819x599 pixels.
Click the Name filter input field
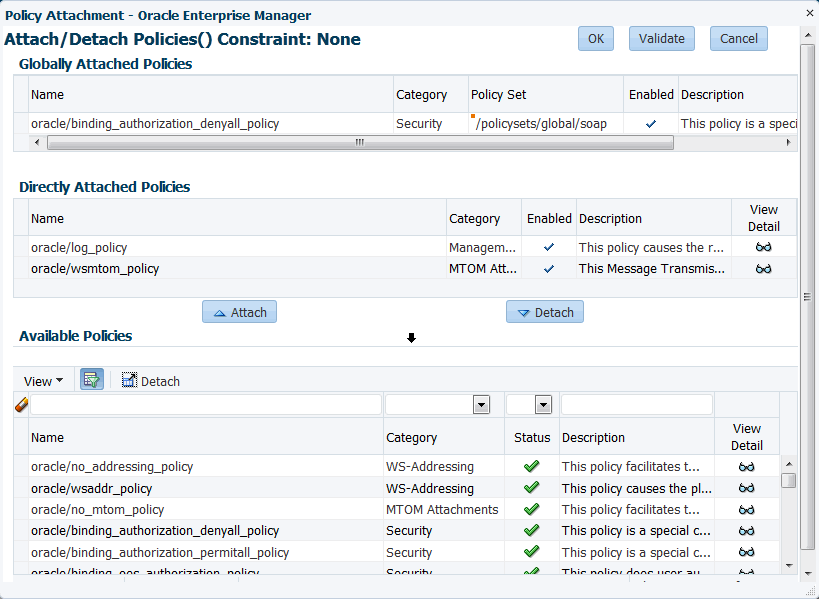[x=206, y=405]
